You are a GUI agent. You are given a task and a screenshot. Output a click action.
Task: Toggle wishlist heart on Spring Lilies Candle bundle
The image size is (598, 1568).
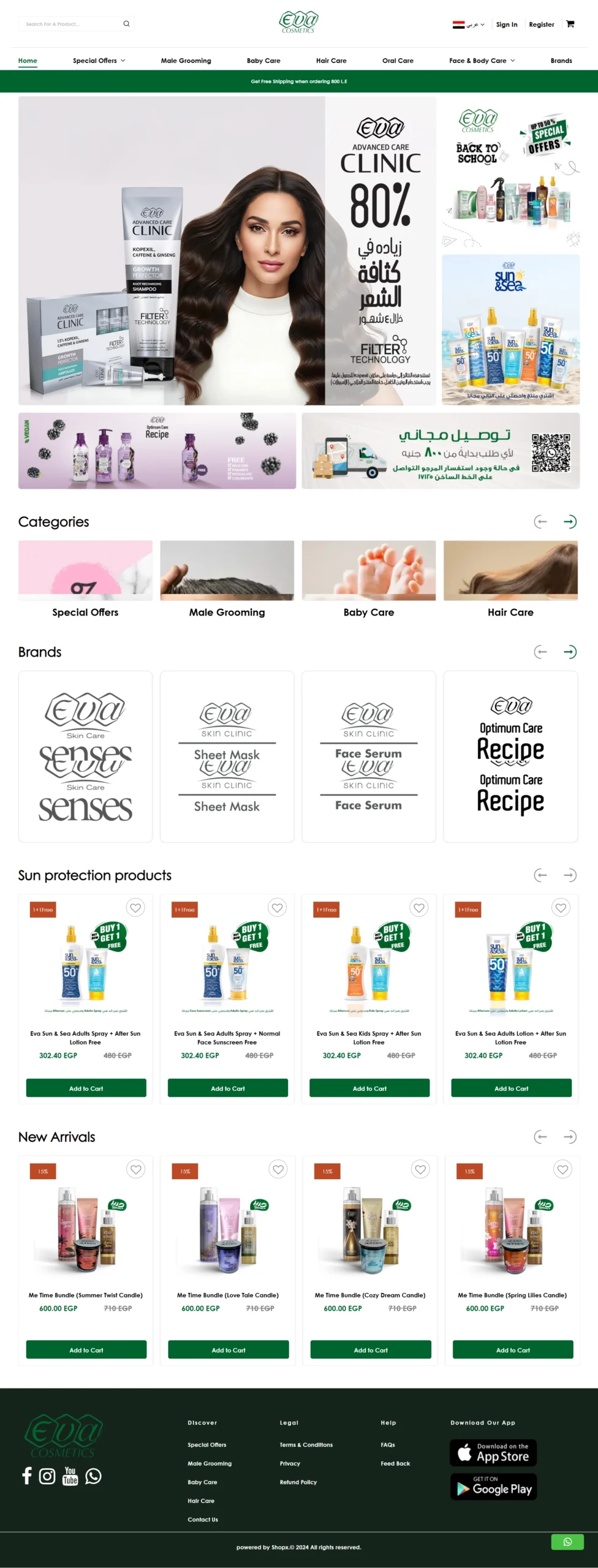coord(562,1169)
